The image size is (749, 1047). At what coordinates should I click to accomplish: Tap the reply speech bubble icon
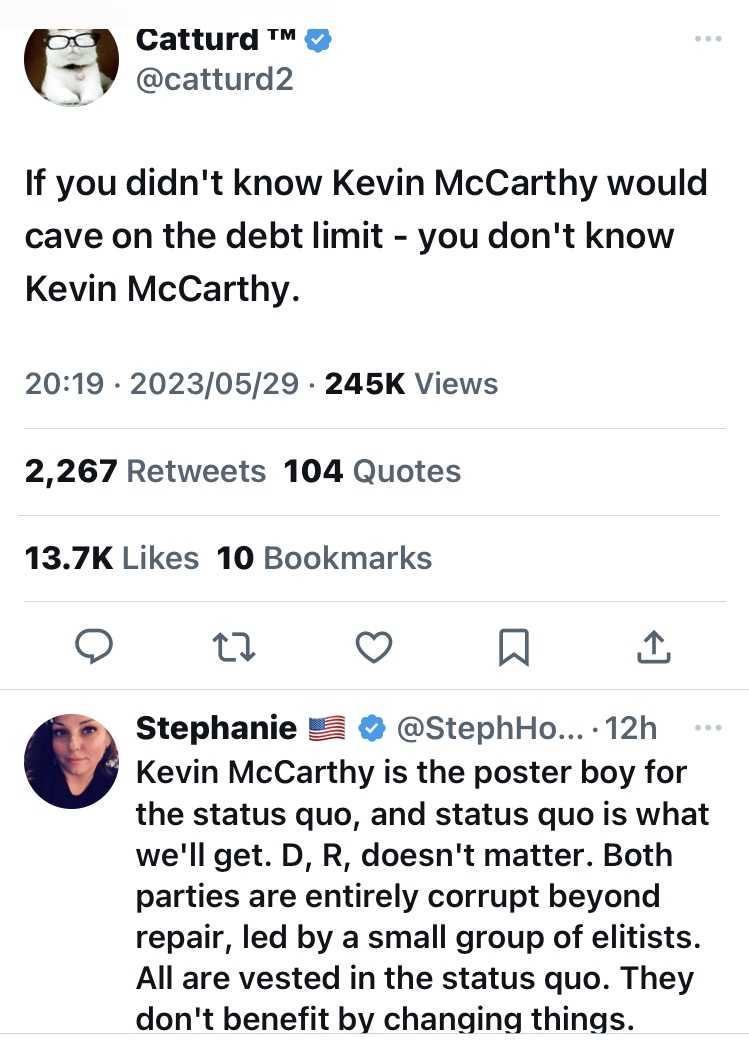tap(94, 648)
